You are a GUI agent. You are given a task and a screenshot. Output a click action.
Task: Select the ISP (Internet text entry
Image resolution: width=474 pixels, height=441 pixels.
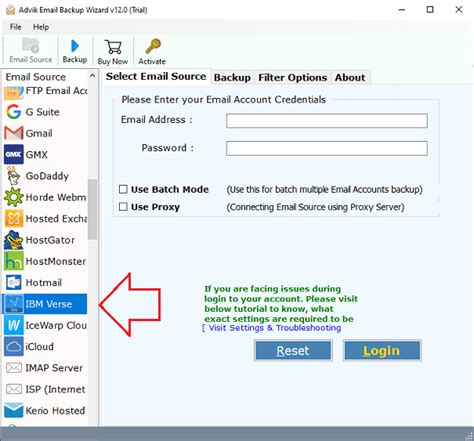point(55,389)
